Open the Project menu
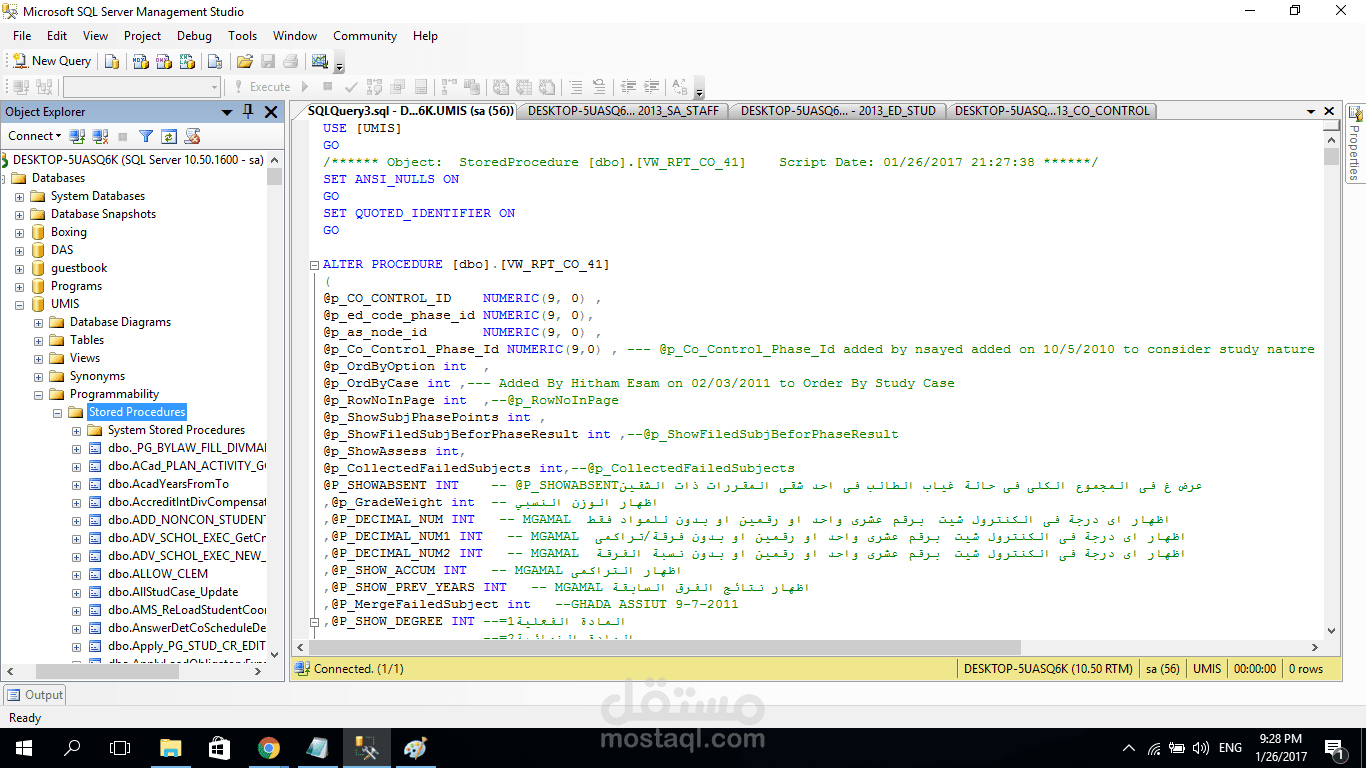Screen dimensions: 1366x768 [142, 36]
